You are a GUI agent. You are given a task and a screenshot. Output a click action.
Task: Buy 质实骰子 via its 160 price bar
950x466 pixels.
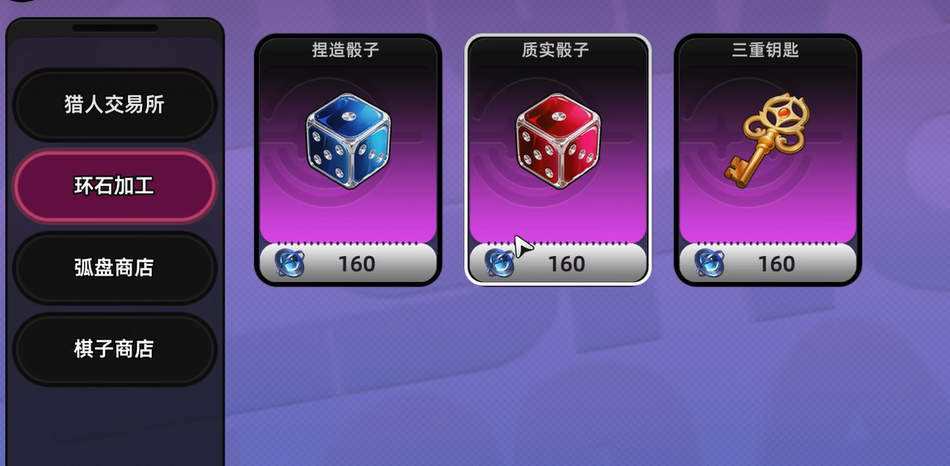558,263
